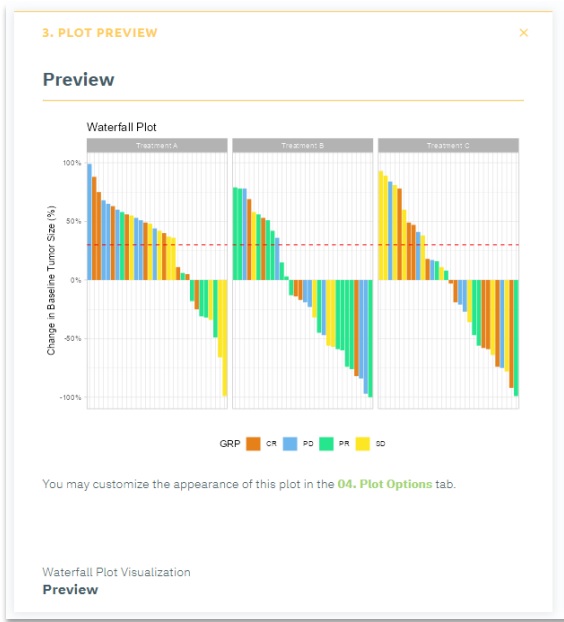Click the y-axis label Change in Baseline Tumor Size
564x622 pixels.
pyautogui.click(x=51, y=280)
